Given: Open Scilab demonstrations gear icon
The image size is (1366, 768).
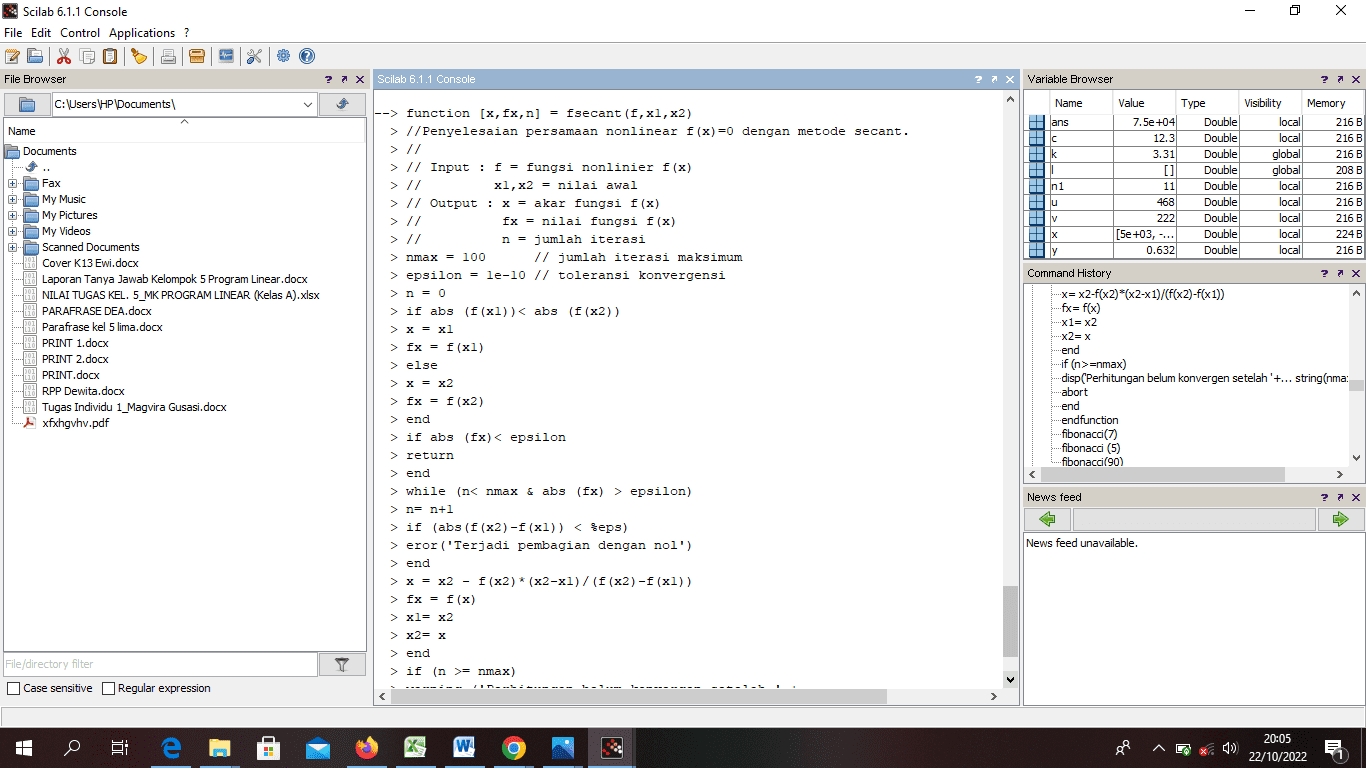Looking at the screenshot, I should [284, 56].
